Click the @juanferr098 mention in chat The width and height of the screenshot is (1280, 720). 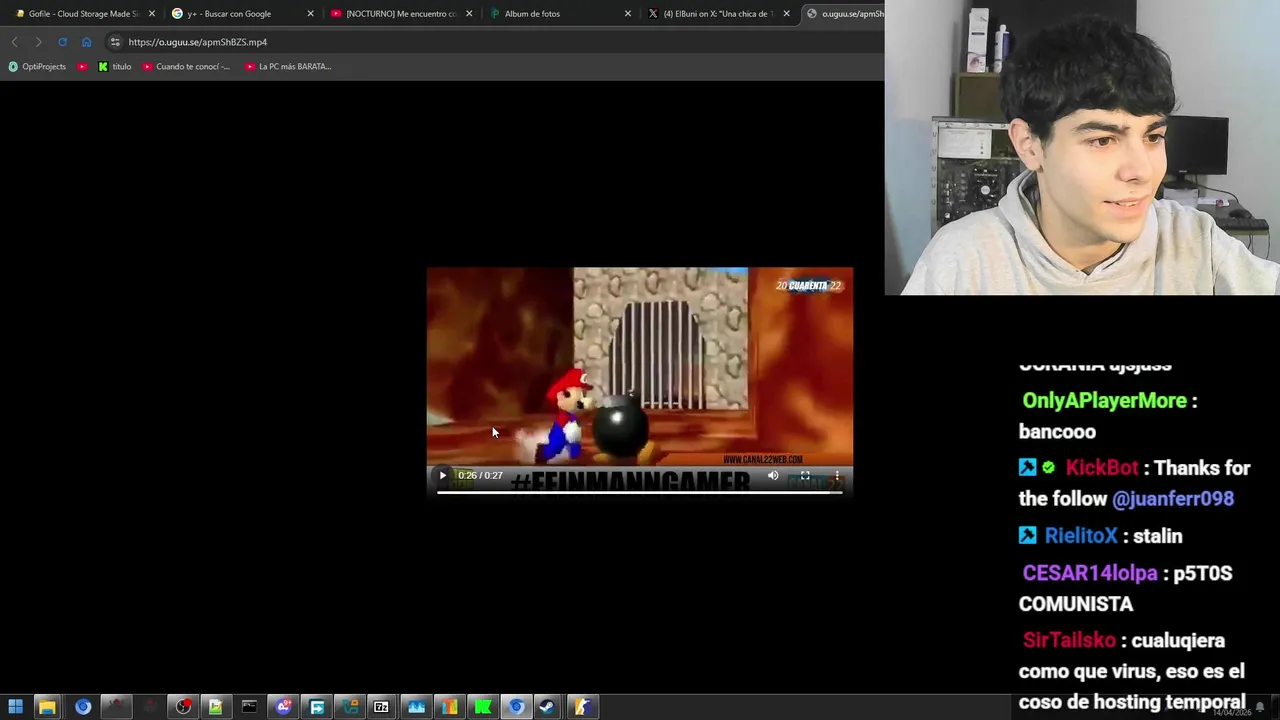tap(1173, 499)
